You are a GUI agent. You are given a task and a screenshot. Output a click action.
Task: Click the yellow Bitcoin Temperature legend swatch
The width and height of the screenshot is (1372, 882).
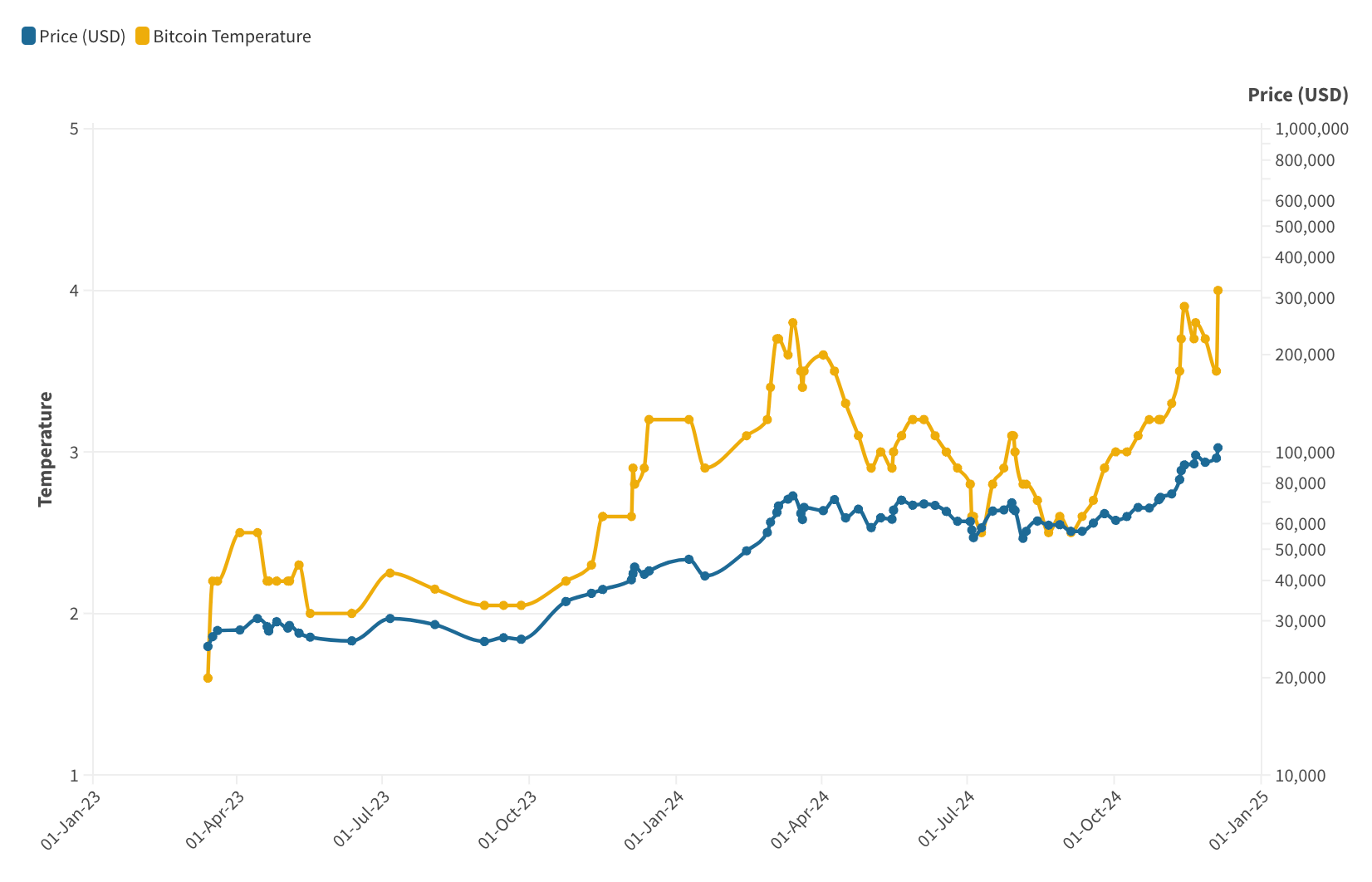click(x=143, y=37)
